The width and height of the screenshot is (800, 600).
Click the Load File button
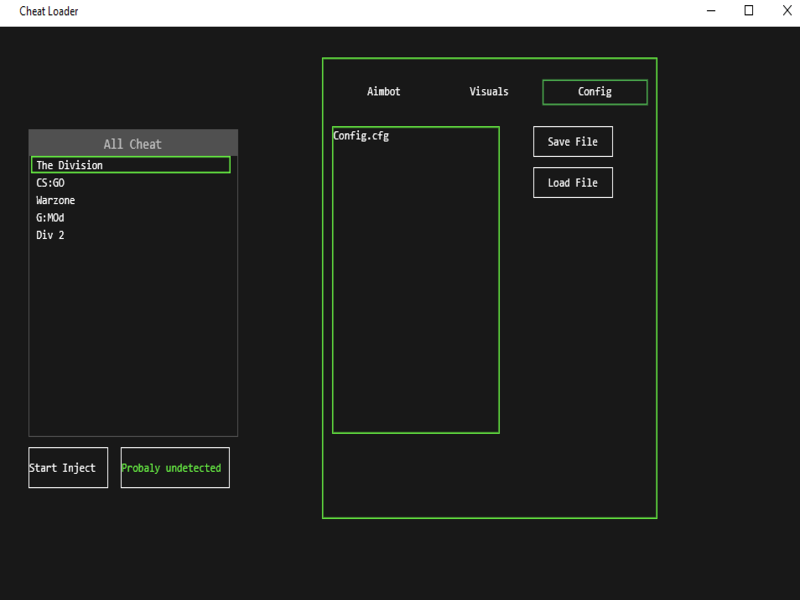tap(573, 183)
